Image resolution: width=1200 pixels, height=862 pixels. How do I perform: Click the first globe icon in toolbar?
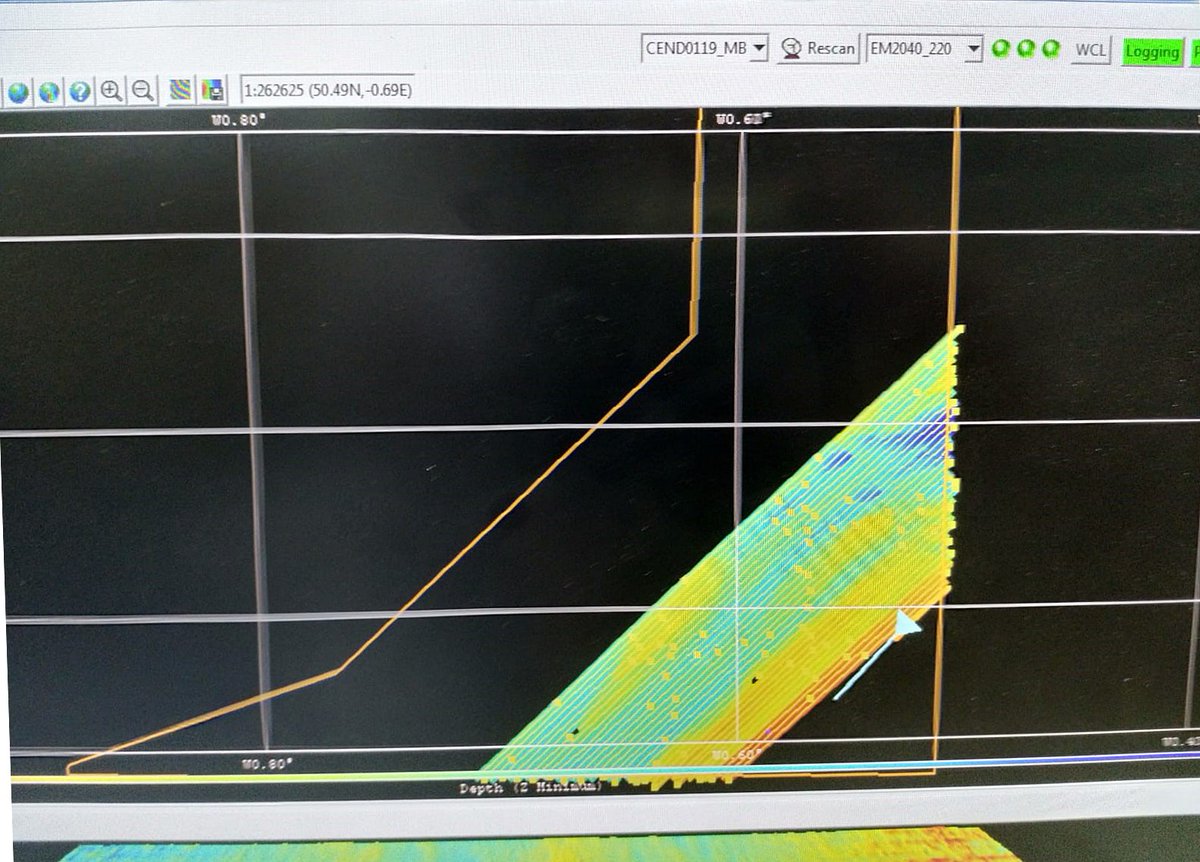pyautogui.click(x=18, y=92)
